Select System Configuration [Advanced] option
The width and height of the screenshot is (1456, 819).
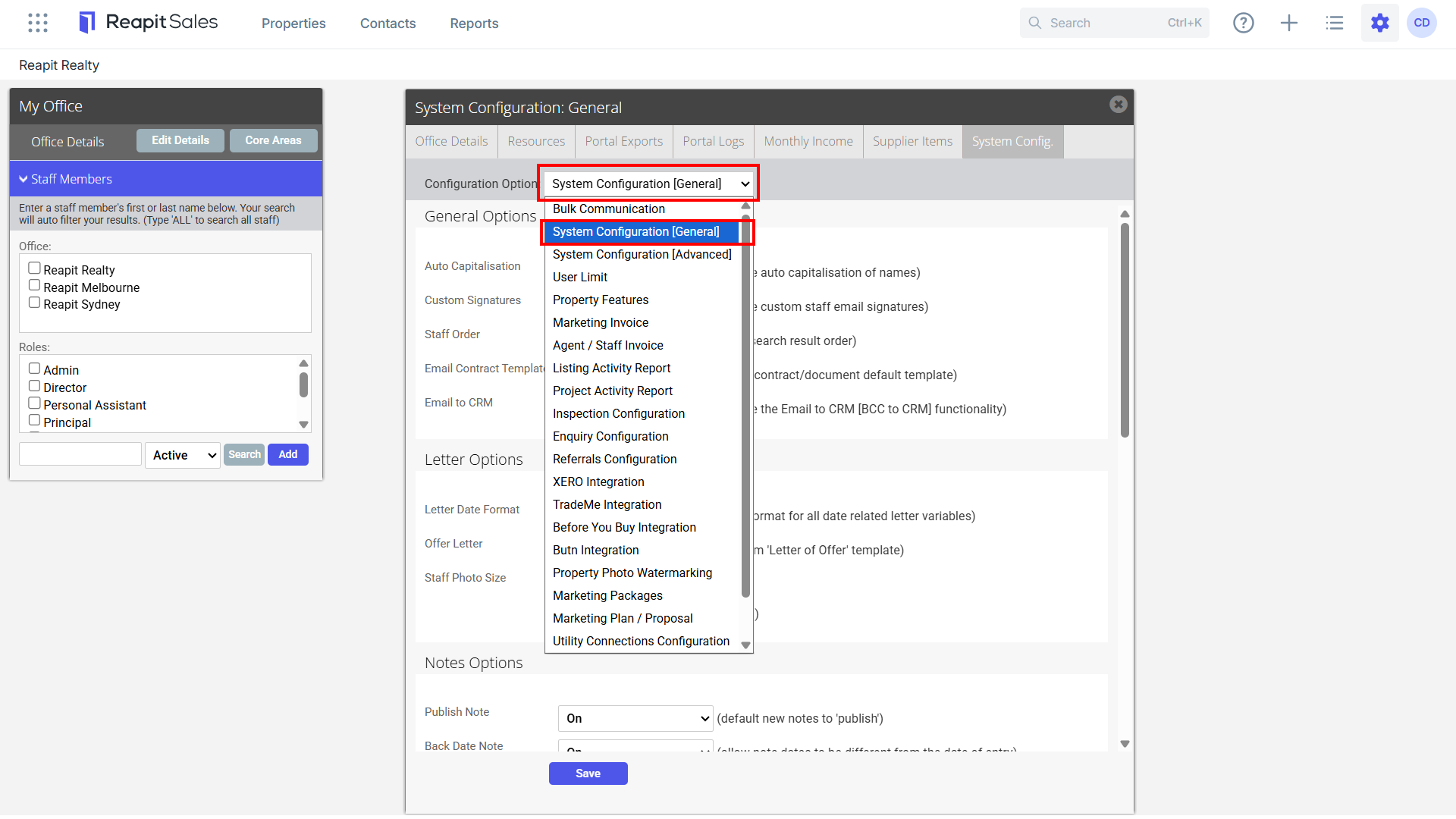point(642,254)
